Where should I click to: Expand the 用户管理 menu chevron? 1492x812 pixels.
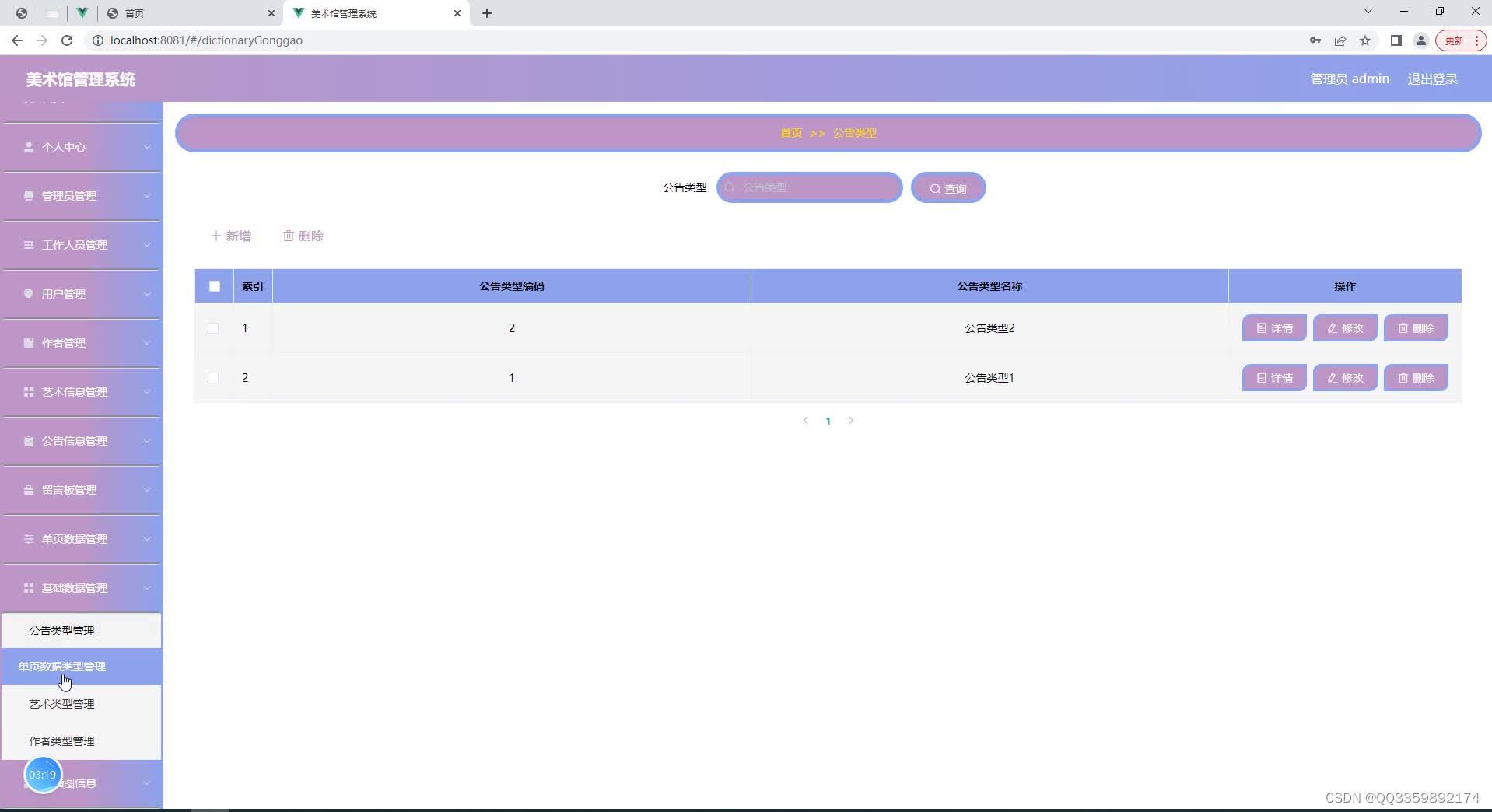tap(147, 294)
